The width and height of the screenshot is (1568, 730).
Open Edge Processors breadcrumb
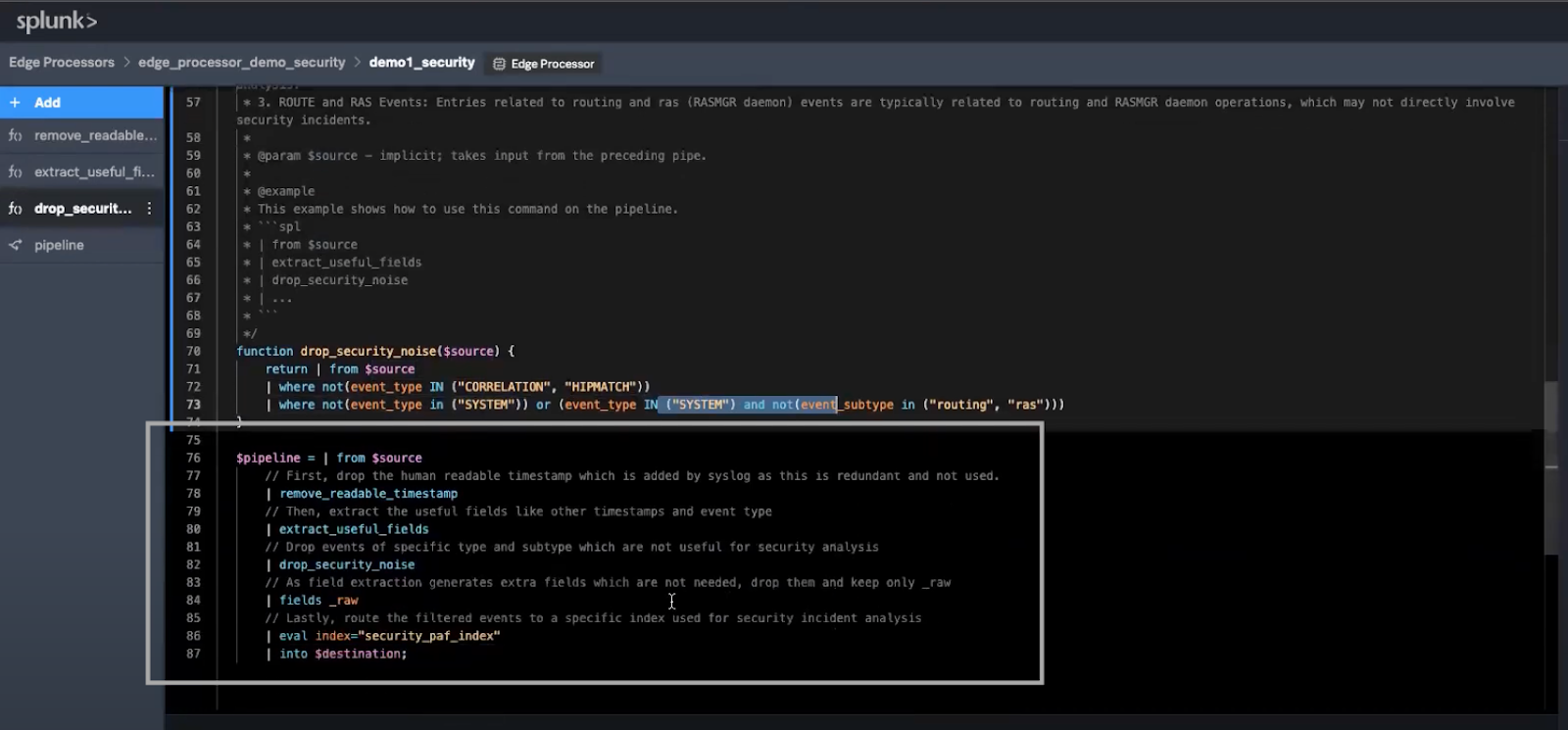tap(62, 62)
